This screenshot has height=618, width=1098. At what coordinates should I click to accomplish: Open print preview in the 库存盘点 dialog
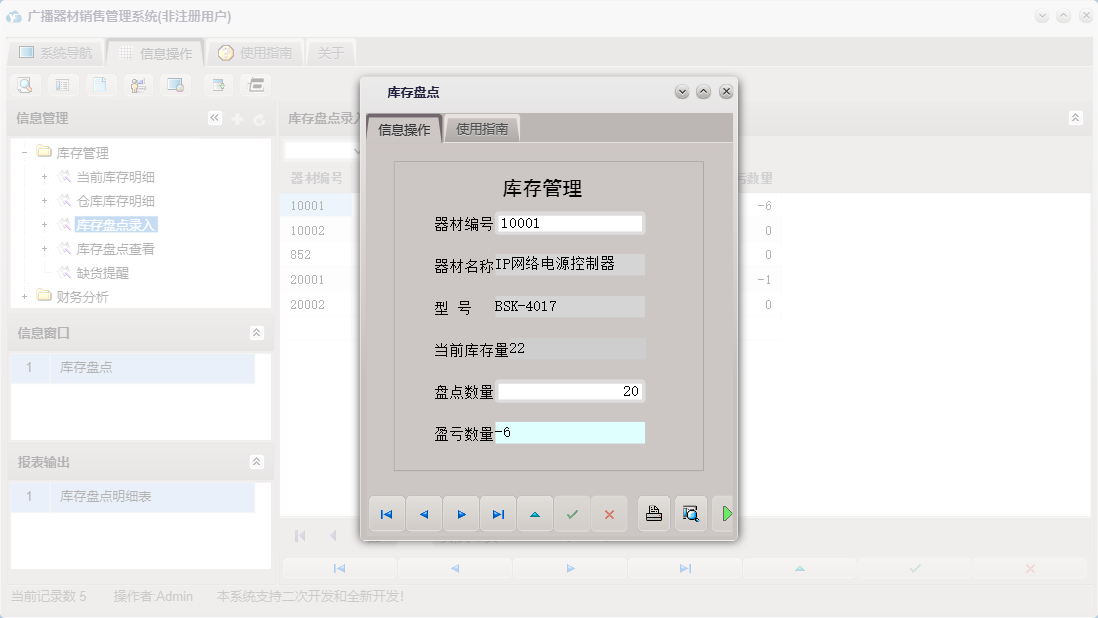(x=691, y=514)
